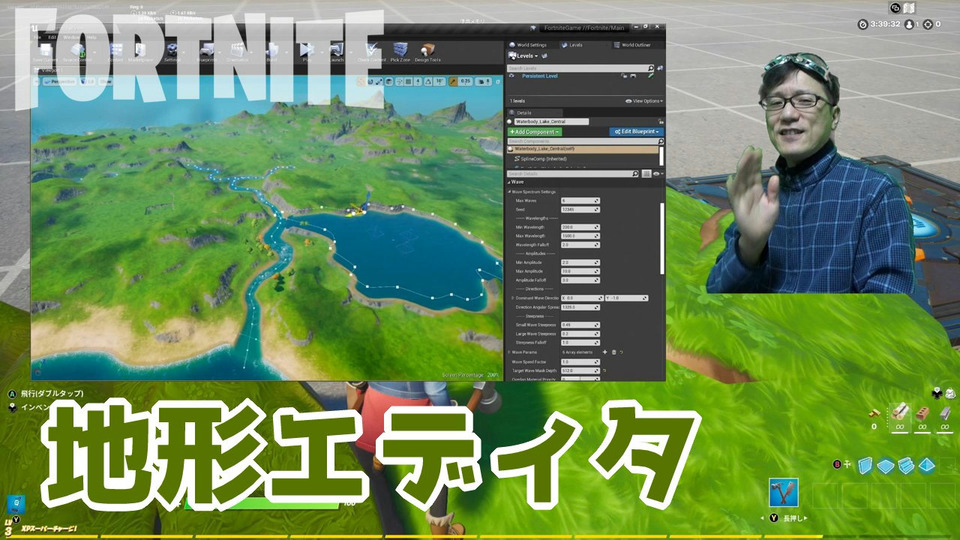Open viewport camera speed control
Image resolution: width=960 pixels, height=540 pixels.
483,81
